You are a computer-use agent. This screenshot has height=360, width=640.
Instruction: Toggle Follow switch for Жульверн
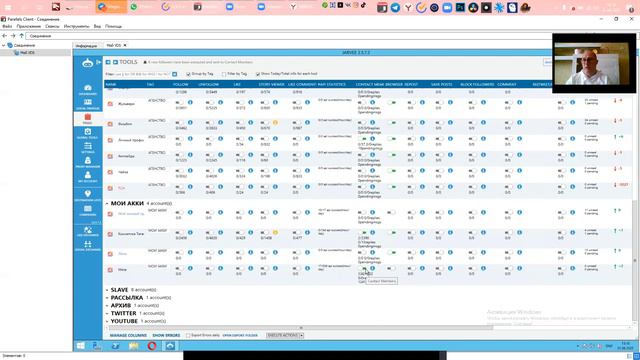coord(179,102)
